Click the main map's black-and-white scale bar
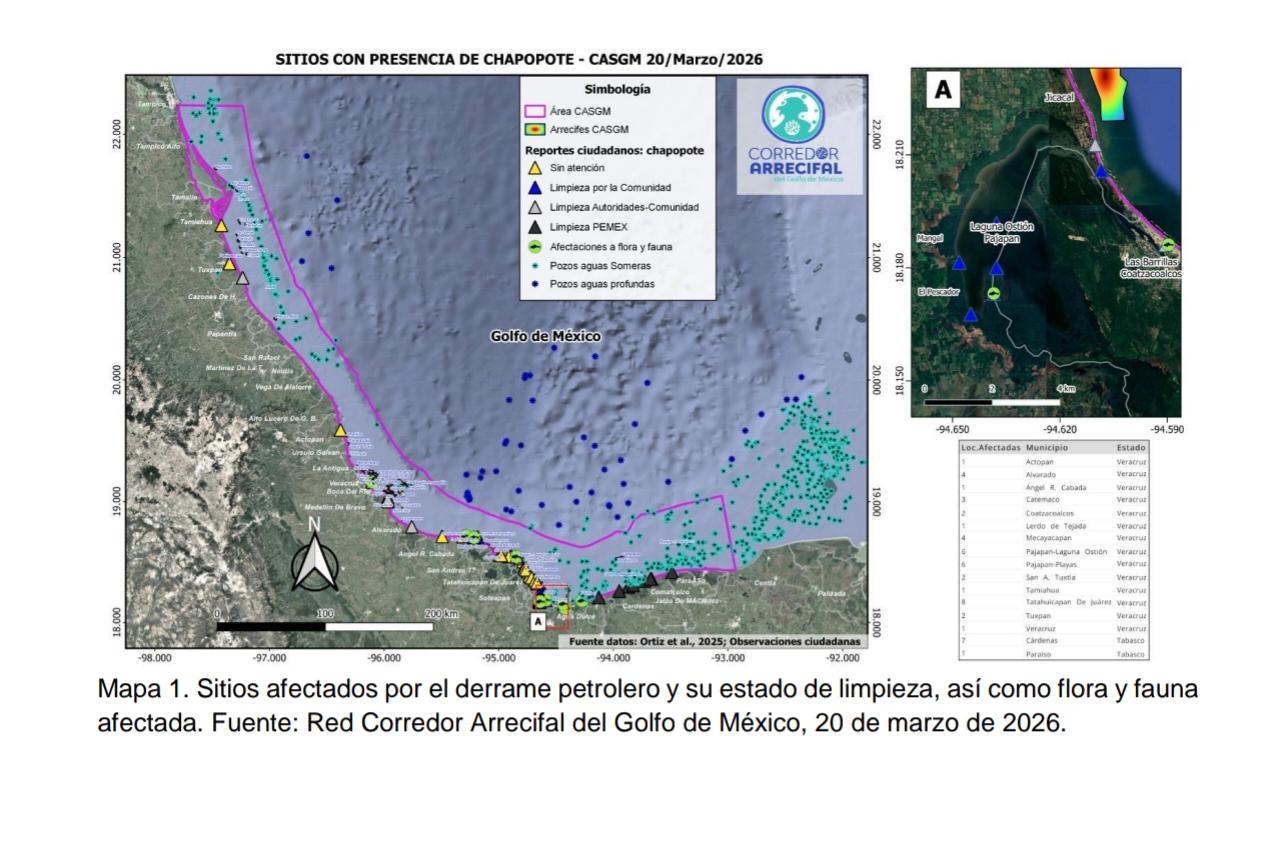Screen dimensions: 1264x859 point(325,626)
